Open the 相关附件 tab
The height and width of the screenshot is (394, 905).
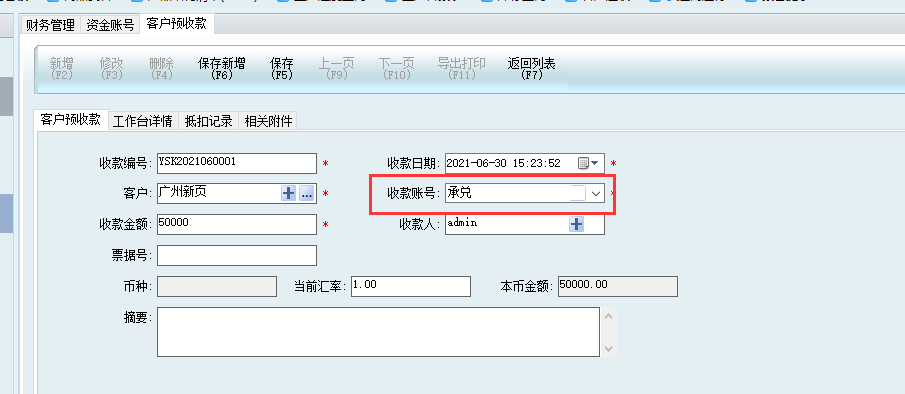coord(268,121)
